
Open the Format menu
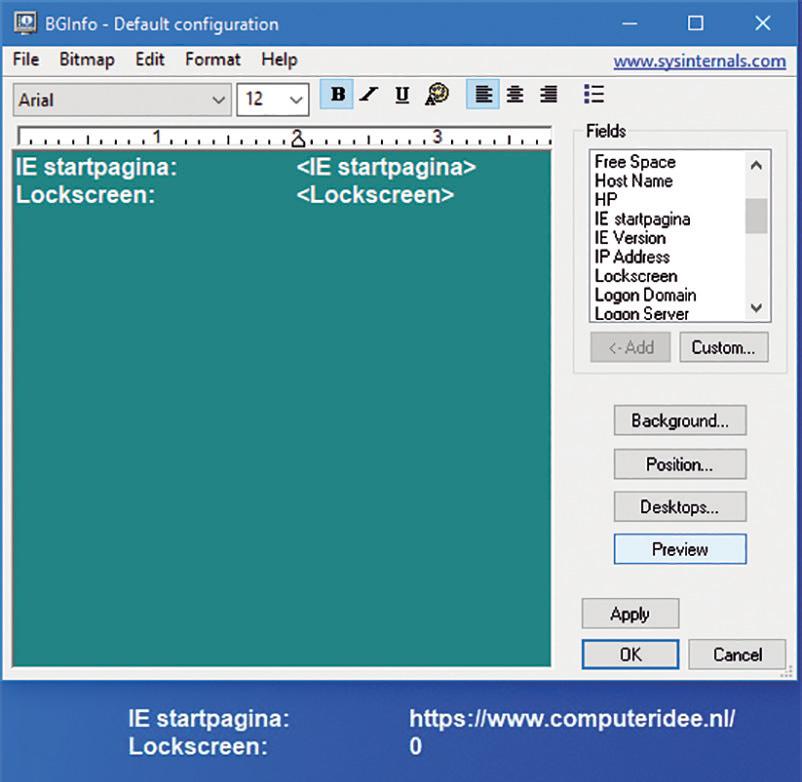pos(213,59)
